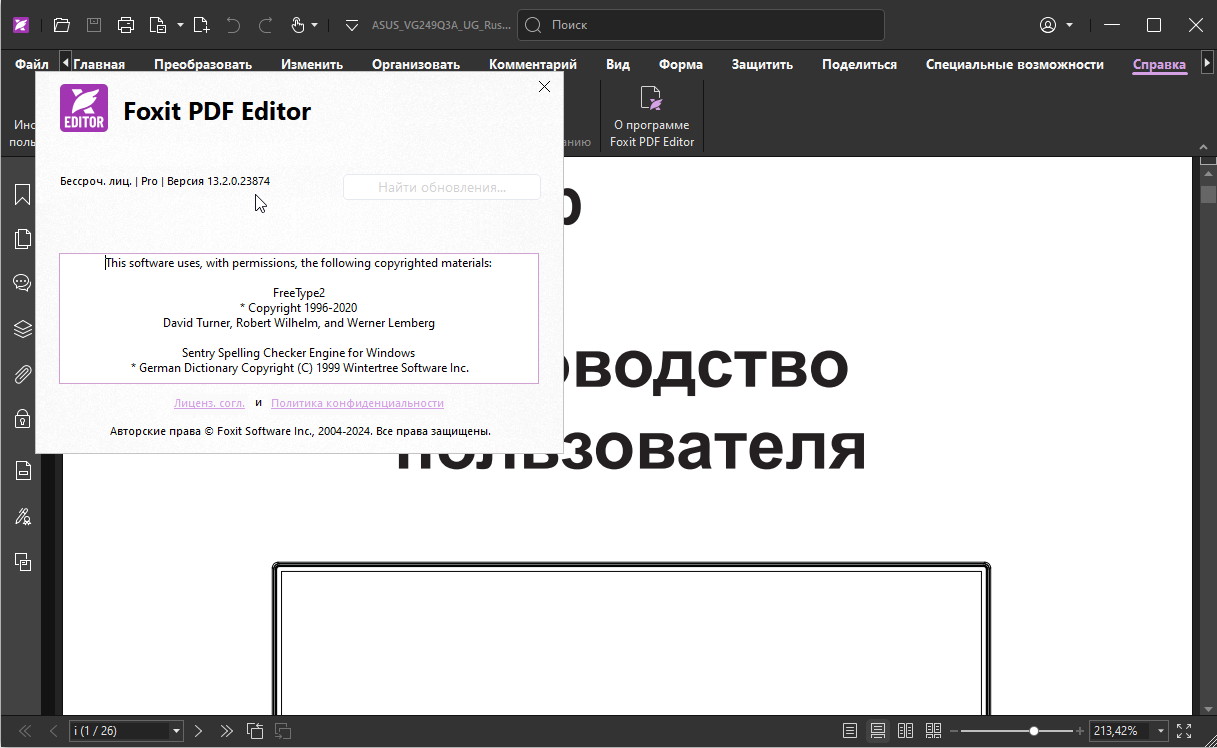Switch to single page view mode
This screenshot has width=1217, height=748.
850,731
